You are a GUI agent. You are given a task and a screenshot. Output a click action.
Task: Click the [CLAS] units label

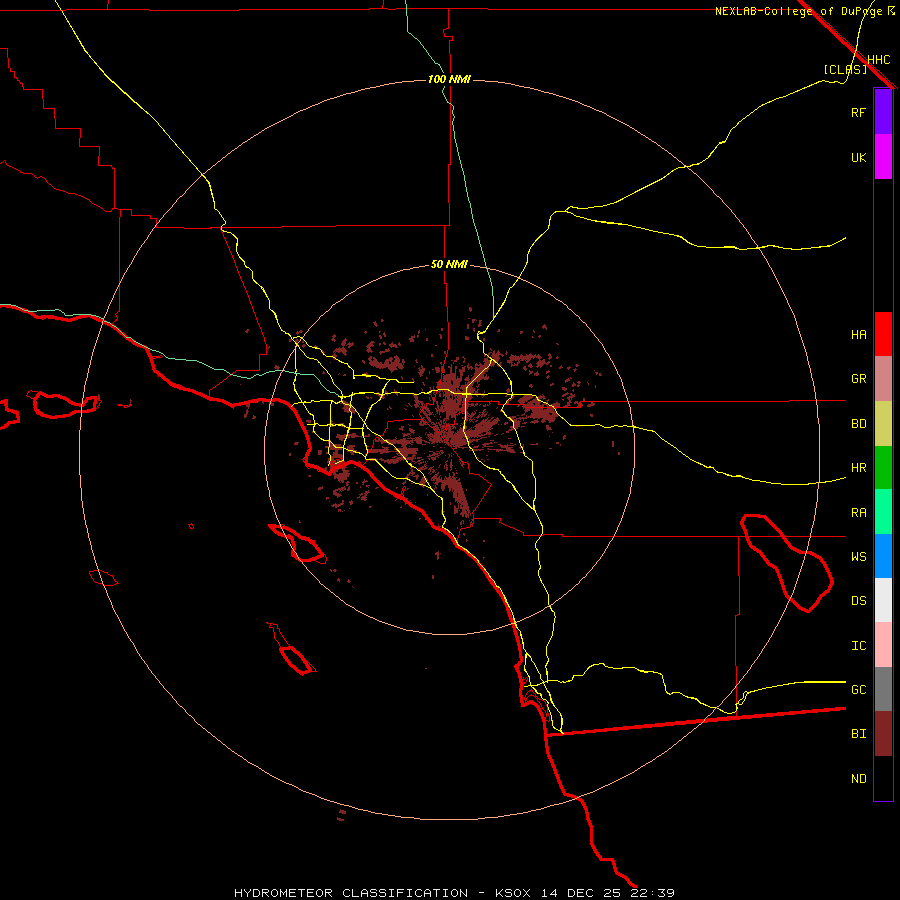845,69
